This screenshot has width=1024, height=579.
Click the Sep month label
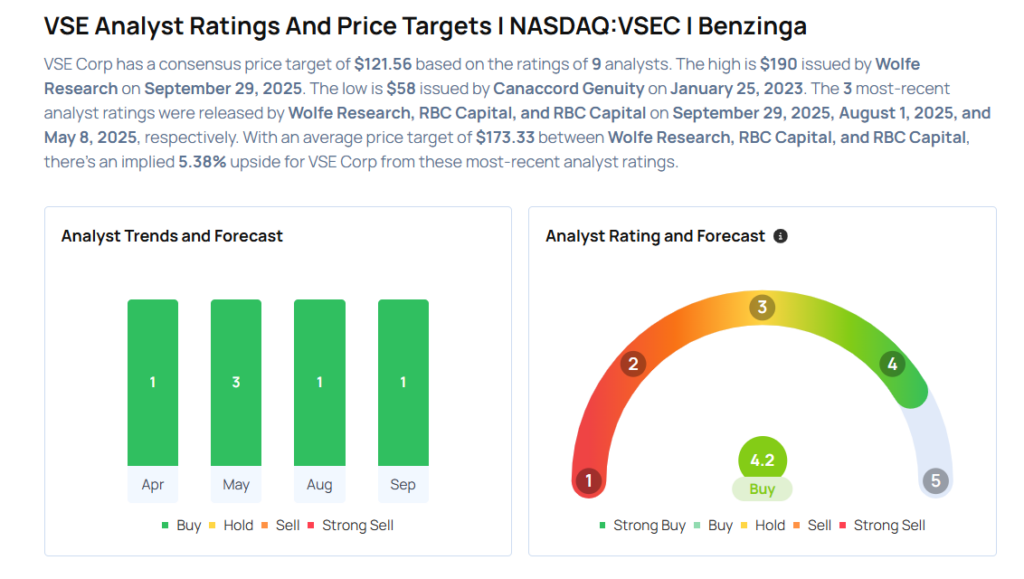pyautogui.click(x=403, y=485)
